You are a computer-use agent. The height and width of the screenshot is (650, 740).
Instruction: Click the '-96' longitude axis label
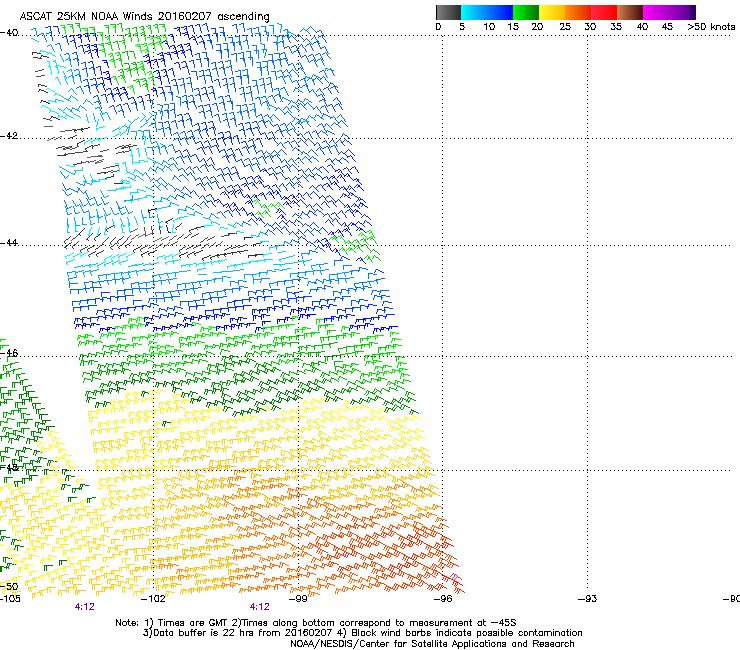coord(443,599)
